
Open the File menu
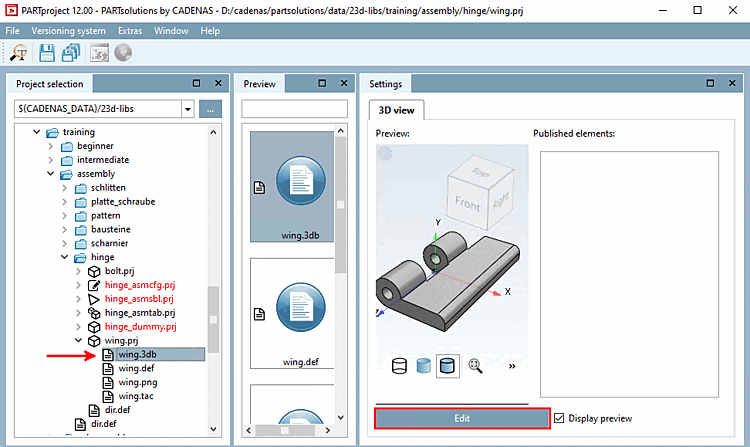click(12, 31)
